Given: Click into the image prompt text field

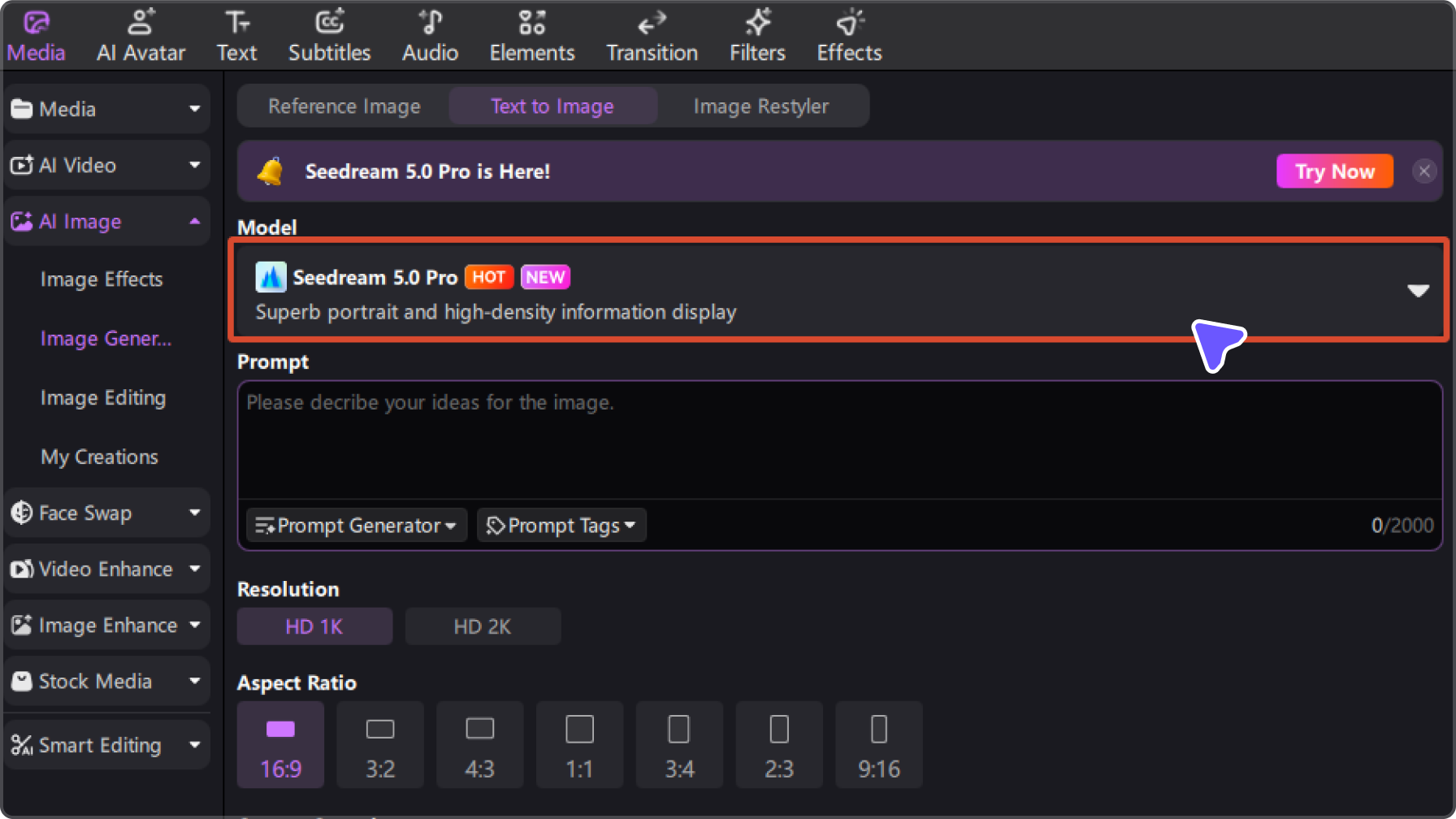Looking at the screenshot, I should [839, 441].
